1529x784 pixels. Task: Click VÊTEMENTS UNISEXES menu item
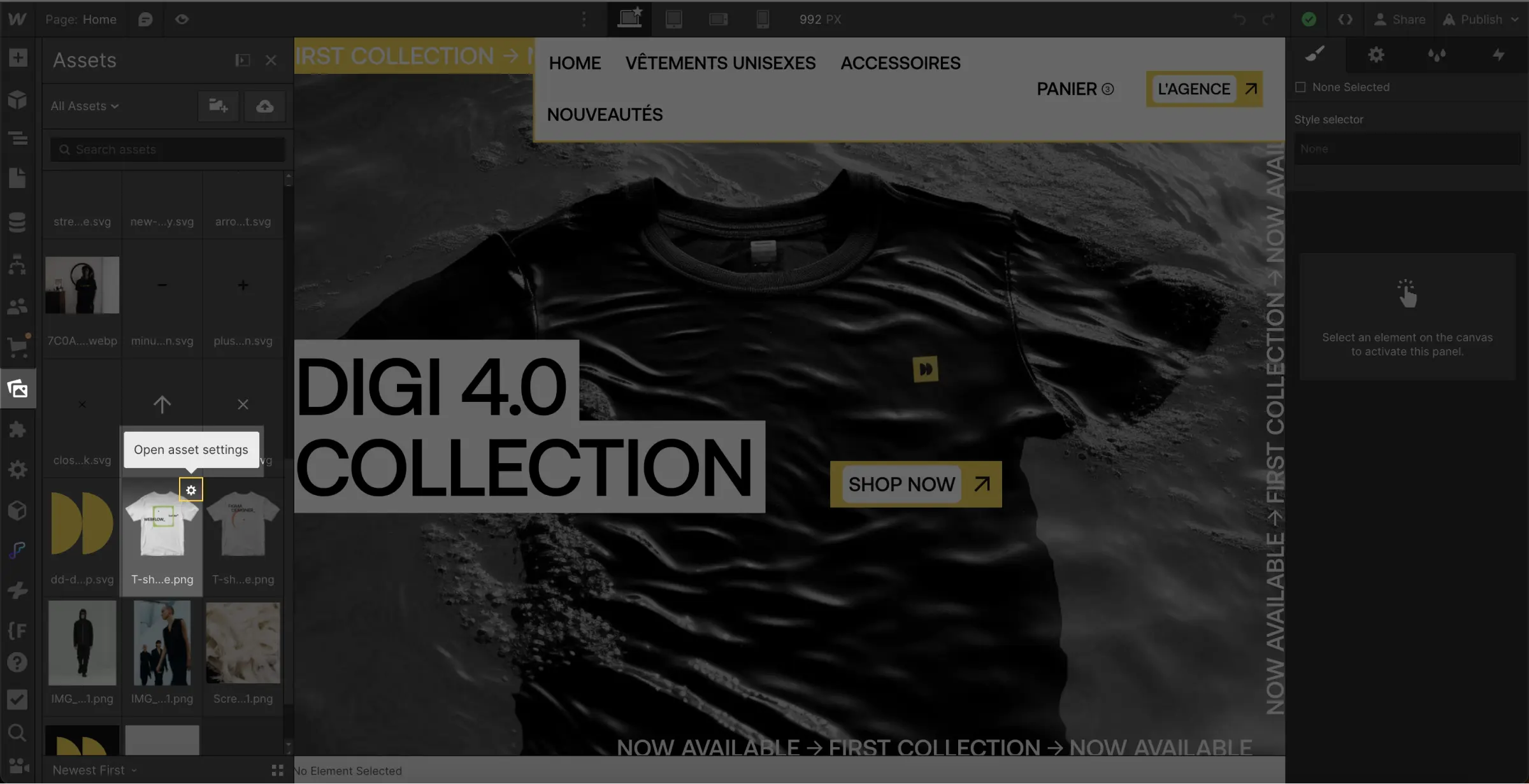[720, 63]
